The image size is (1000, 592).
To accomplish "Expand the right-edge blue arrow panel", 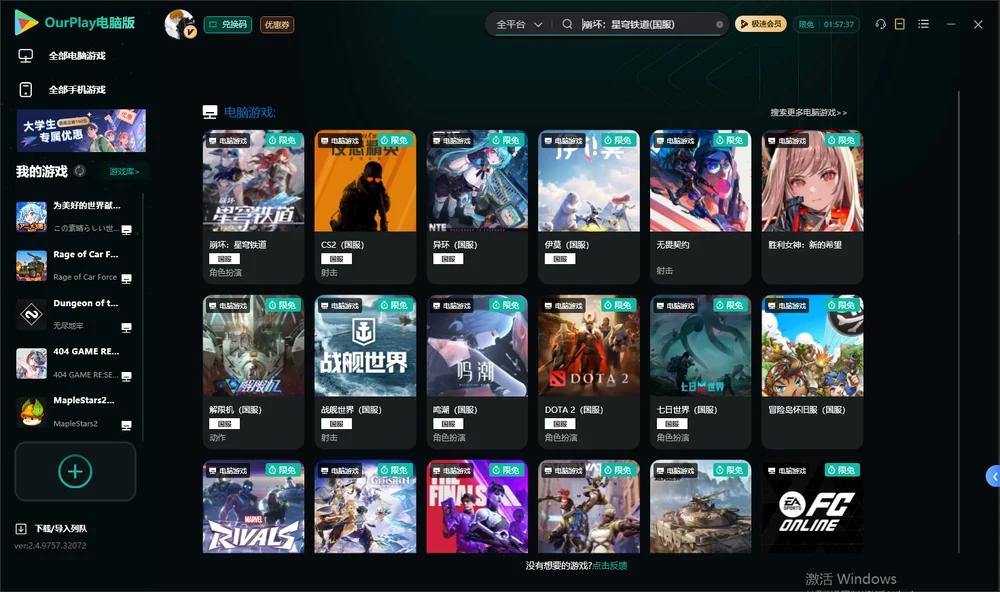I will [x=994, y=477].
